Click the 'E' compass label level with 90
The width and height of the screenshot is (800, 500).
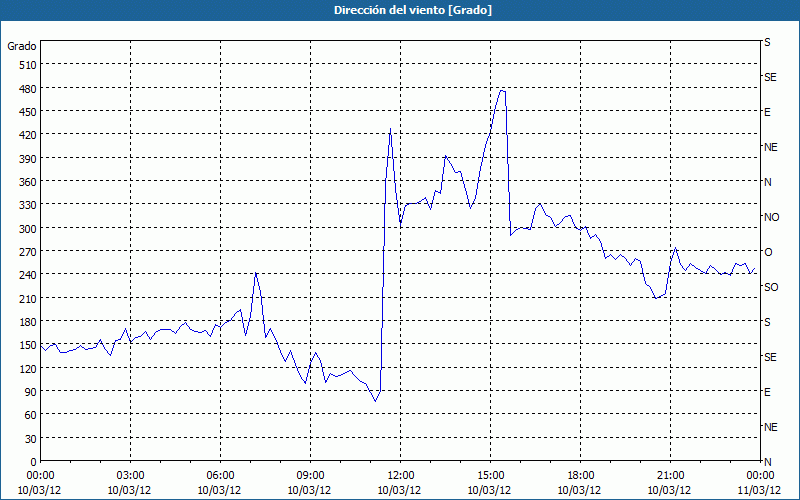pos(767,392)
